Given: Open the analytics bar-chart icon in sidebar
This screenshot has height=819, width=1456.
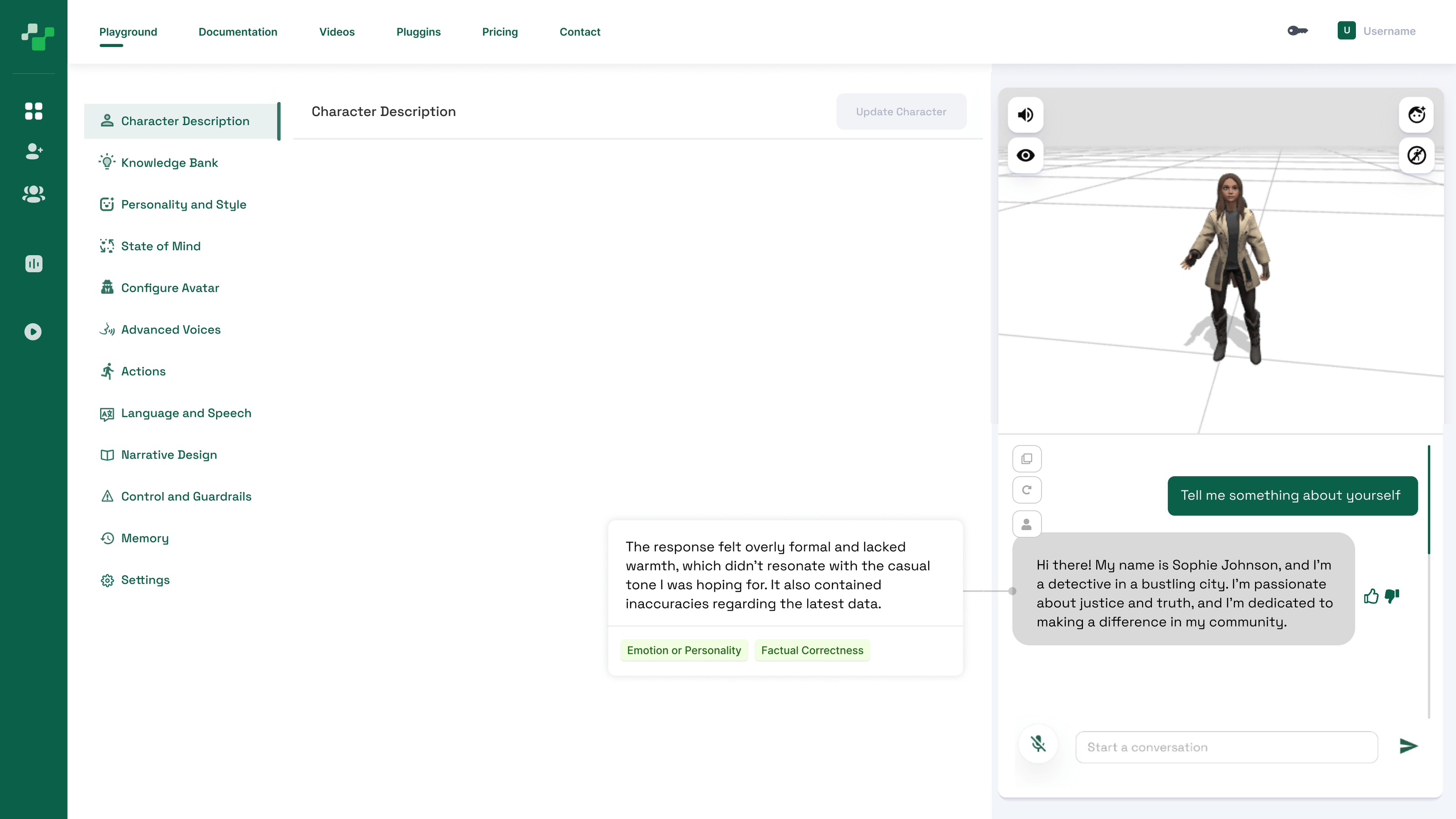Looking at the screenshot, I should (33, 263).
